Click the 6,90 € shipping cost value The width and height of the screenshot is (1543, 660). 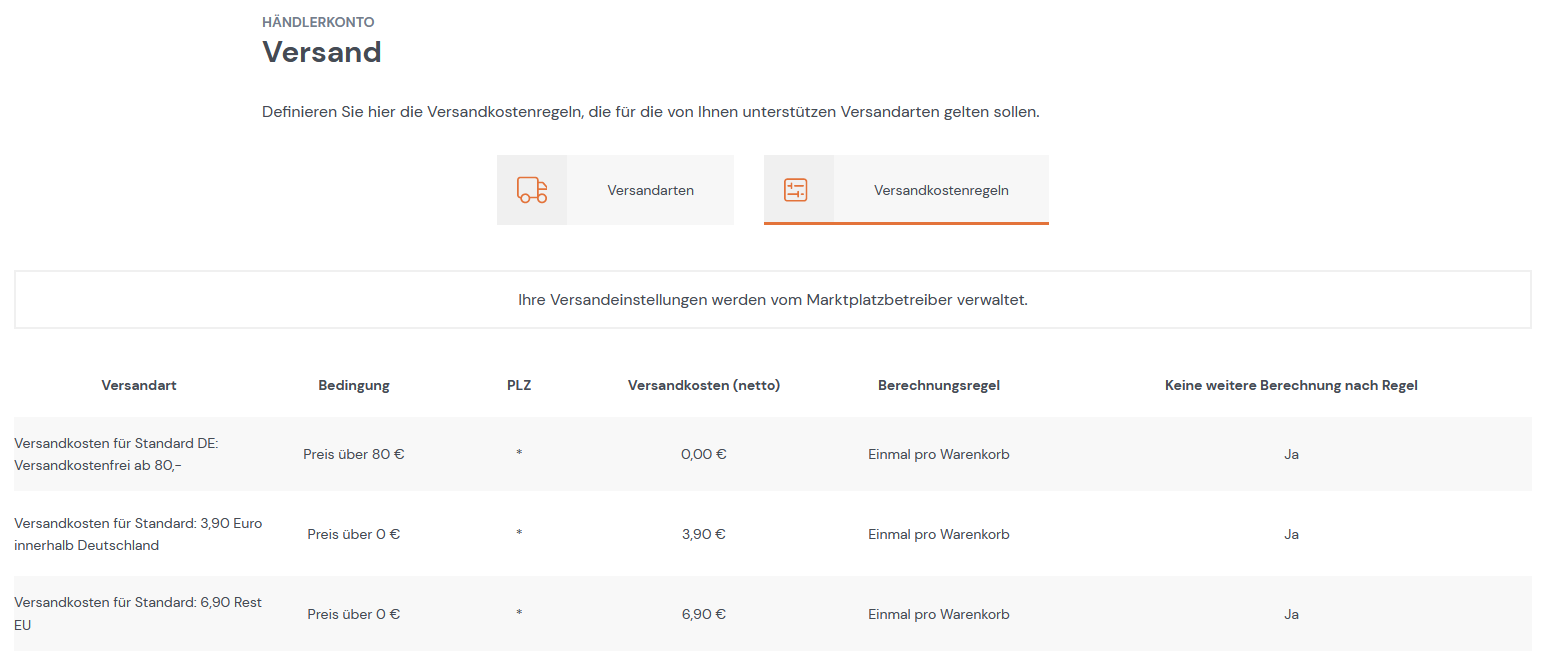704,614
